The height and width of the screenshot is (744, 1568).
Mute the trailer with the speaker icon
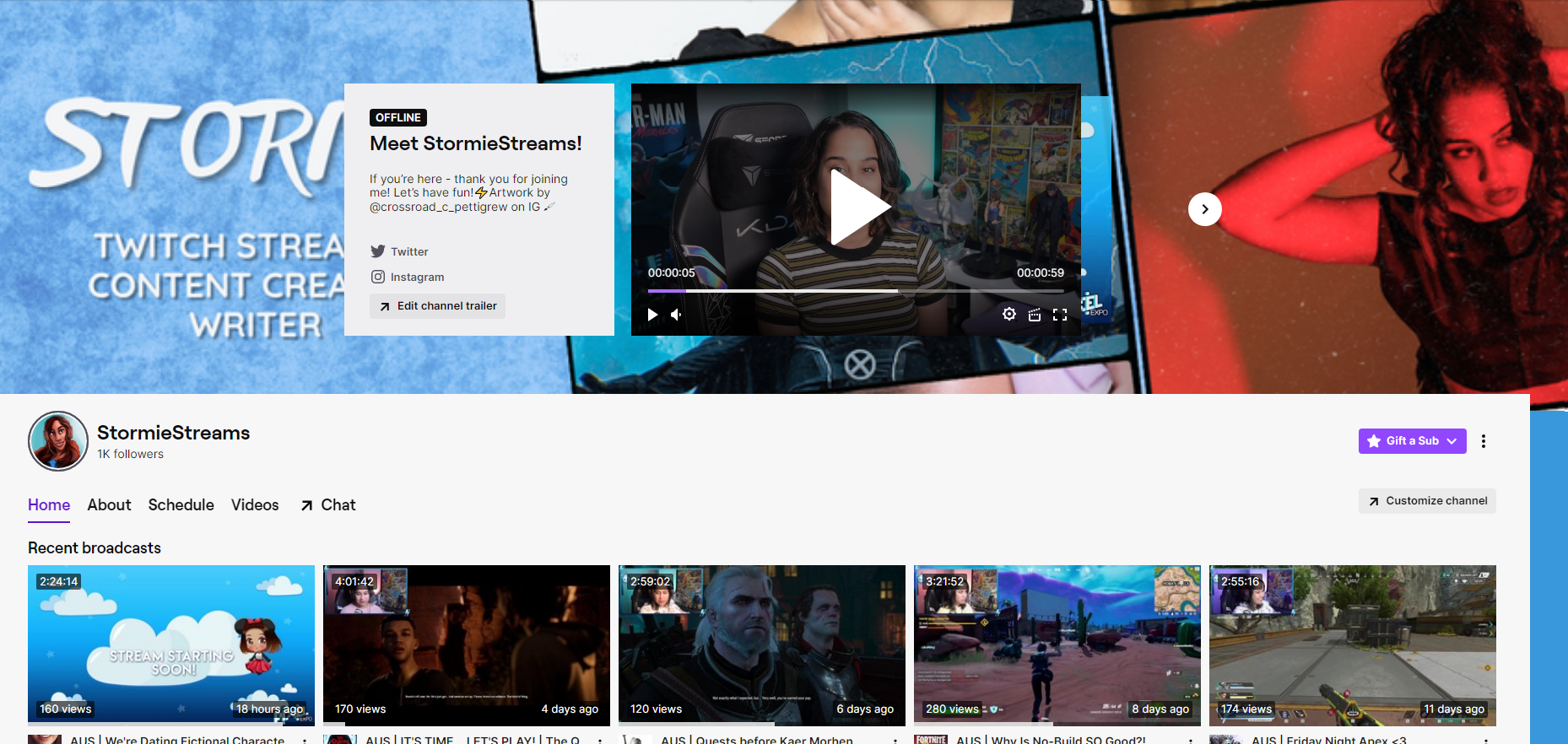pos(677,315)
